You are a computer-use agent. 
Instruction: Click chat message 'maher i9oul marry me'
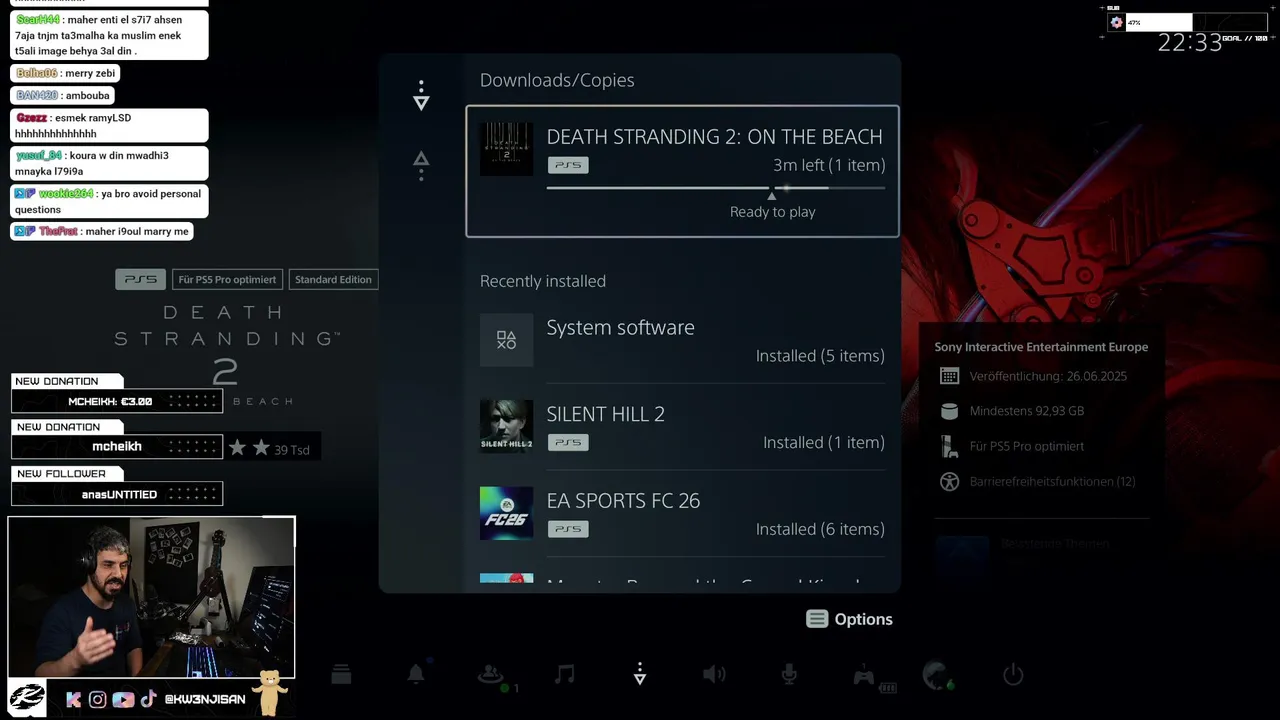102,231
